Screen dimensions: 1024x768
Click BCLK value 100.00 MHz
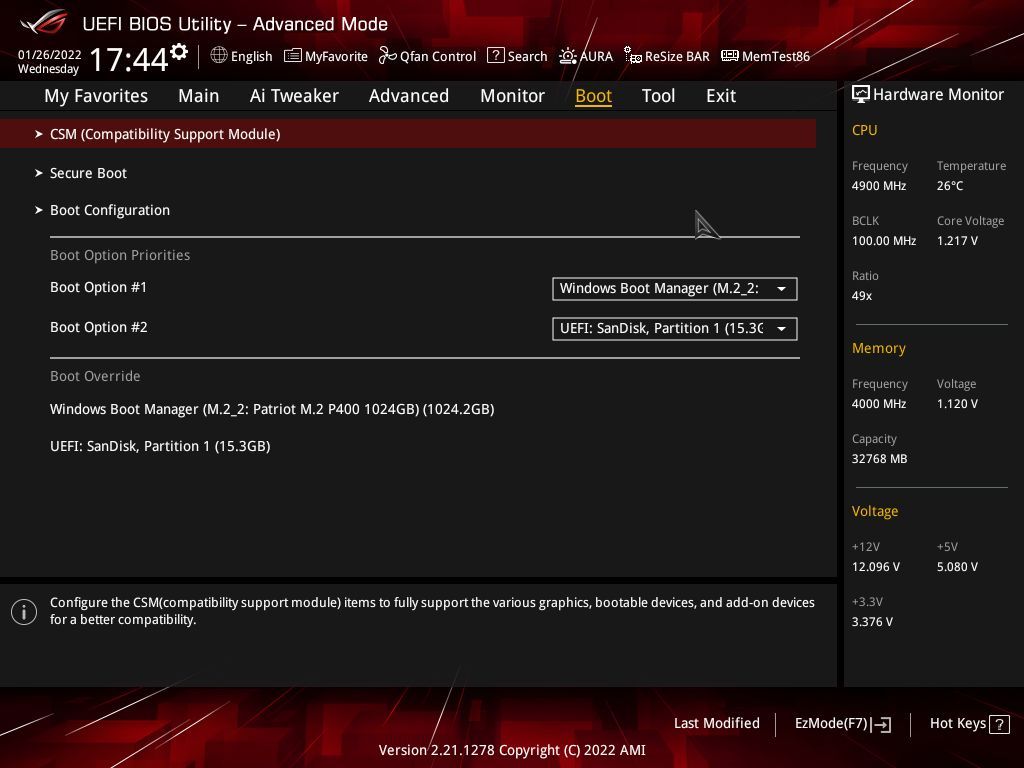[x=884, y=241]
